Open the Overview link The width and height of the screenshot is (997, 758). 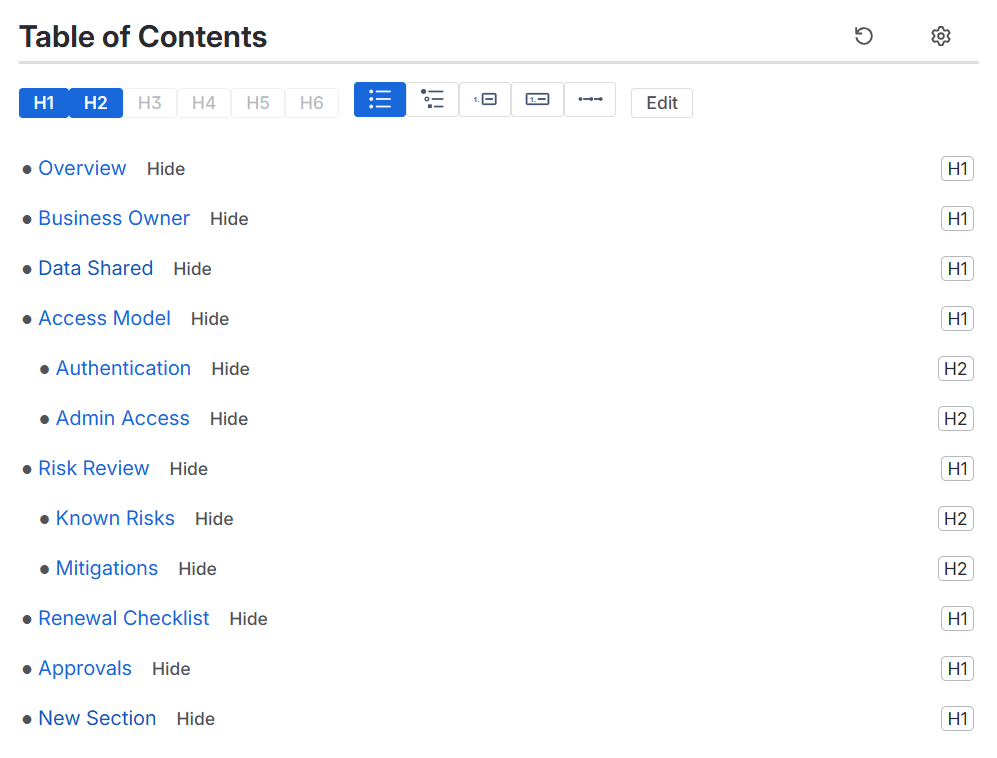(82, 169)
